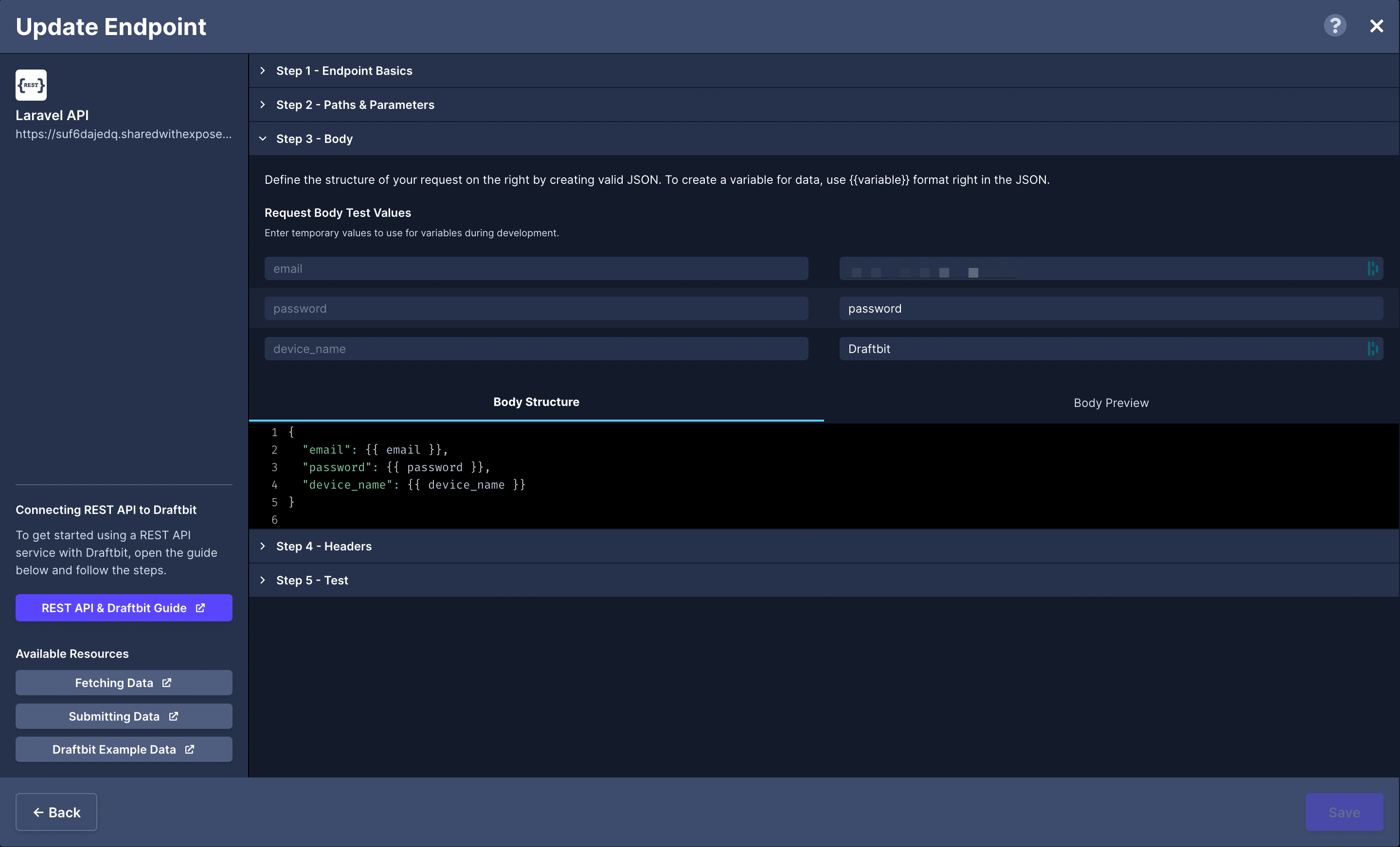Expand Step 2 - Paths & Parameters chevron
The width and height of the screenshot is (1400, 847).
263,105
